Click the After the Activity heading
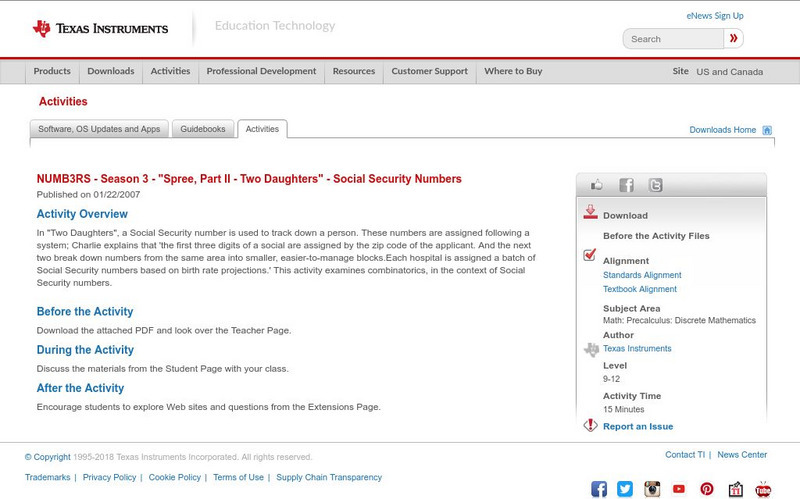This screenshot has height=499, width=800. (80, 388)
